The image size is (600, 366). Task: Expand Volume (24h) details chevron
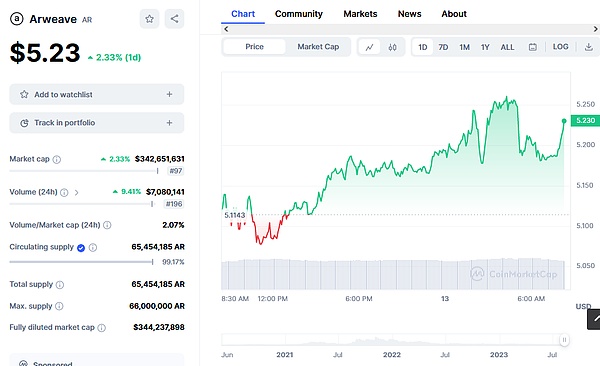click(77, 192)
